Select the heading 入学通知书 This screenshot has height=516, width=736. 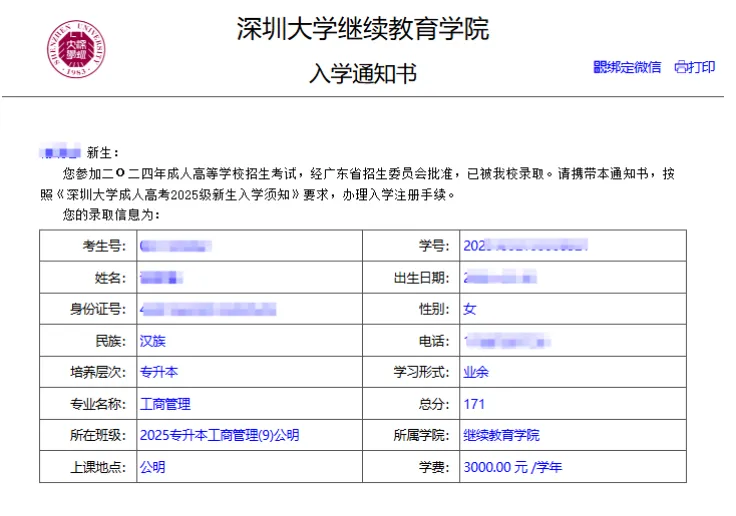point(363,73)
